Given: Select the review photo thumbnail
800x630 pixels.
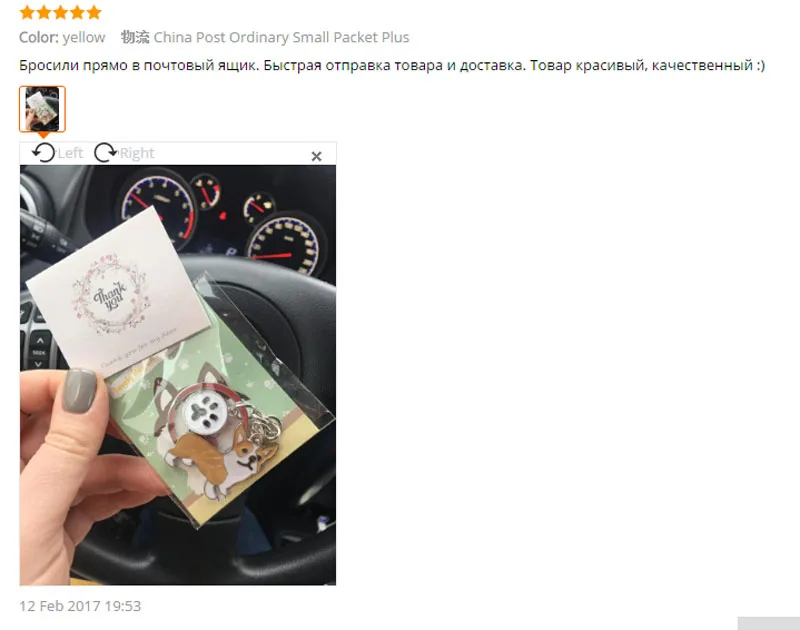Looking at the screenshot, I should [42, 109].
